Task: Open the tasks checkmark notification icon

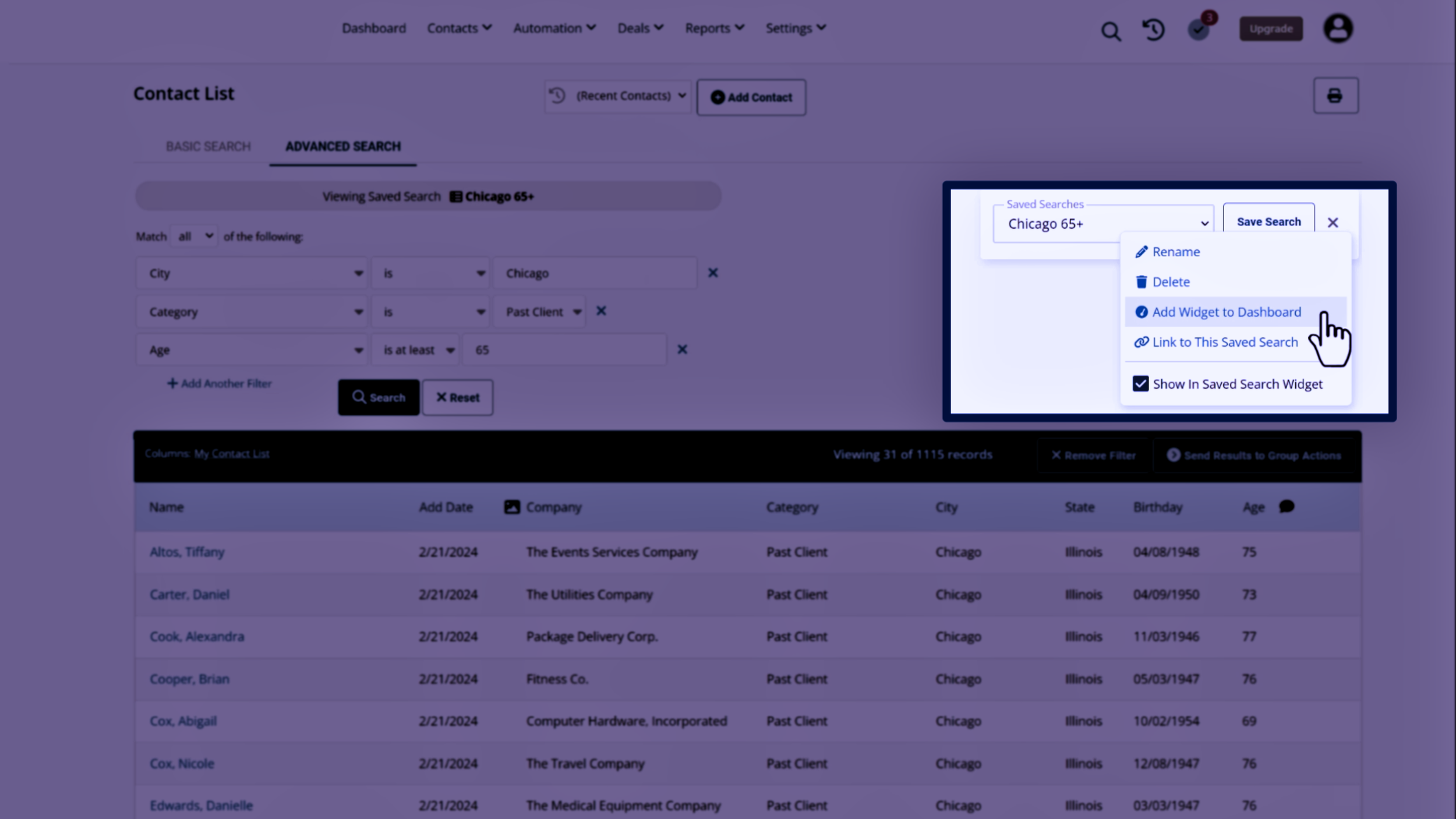Action: click(x=1199, y=29)
